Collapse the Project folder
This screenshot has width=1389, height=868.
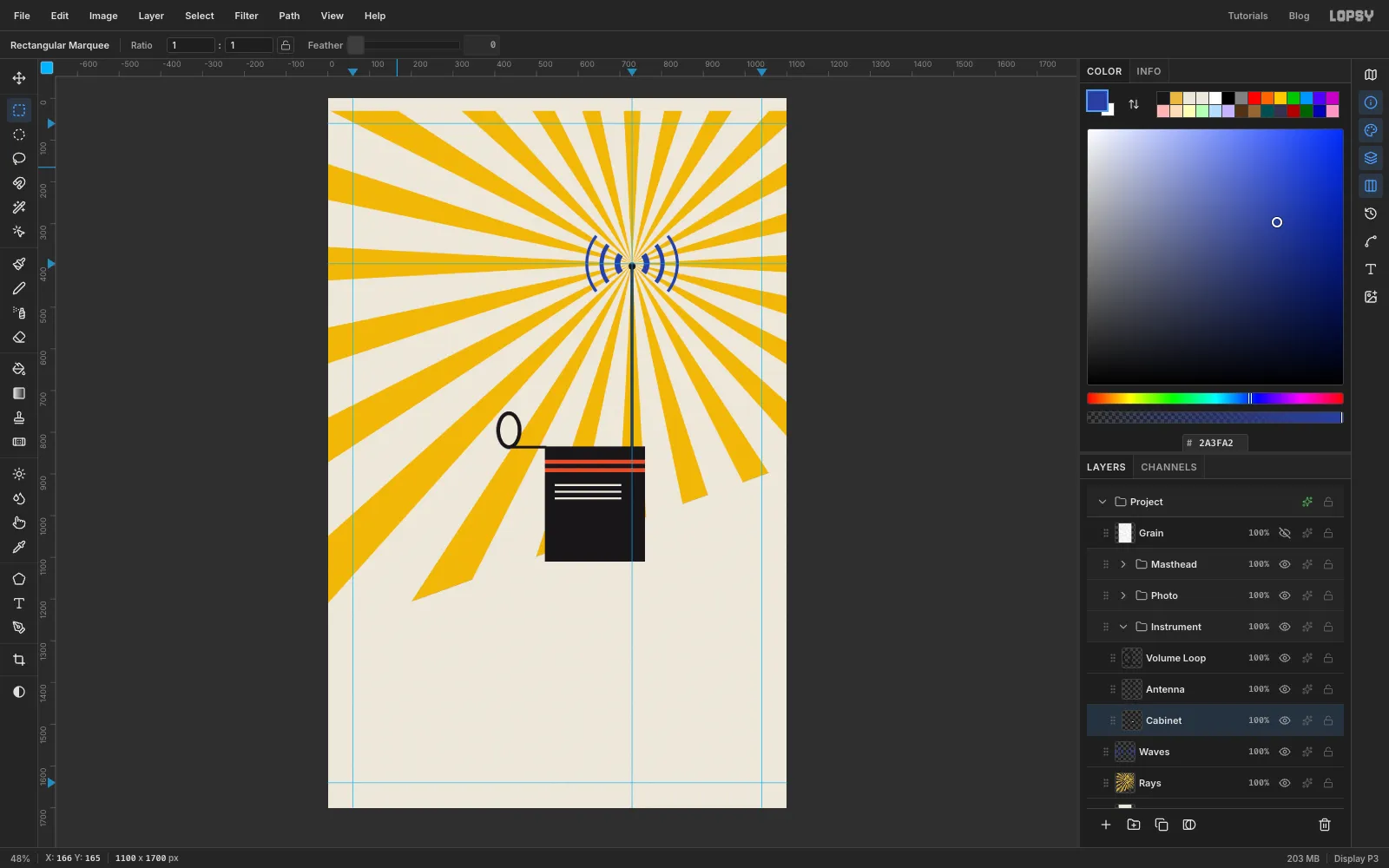(x=1103, y=502)
